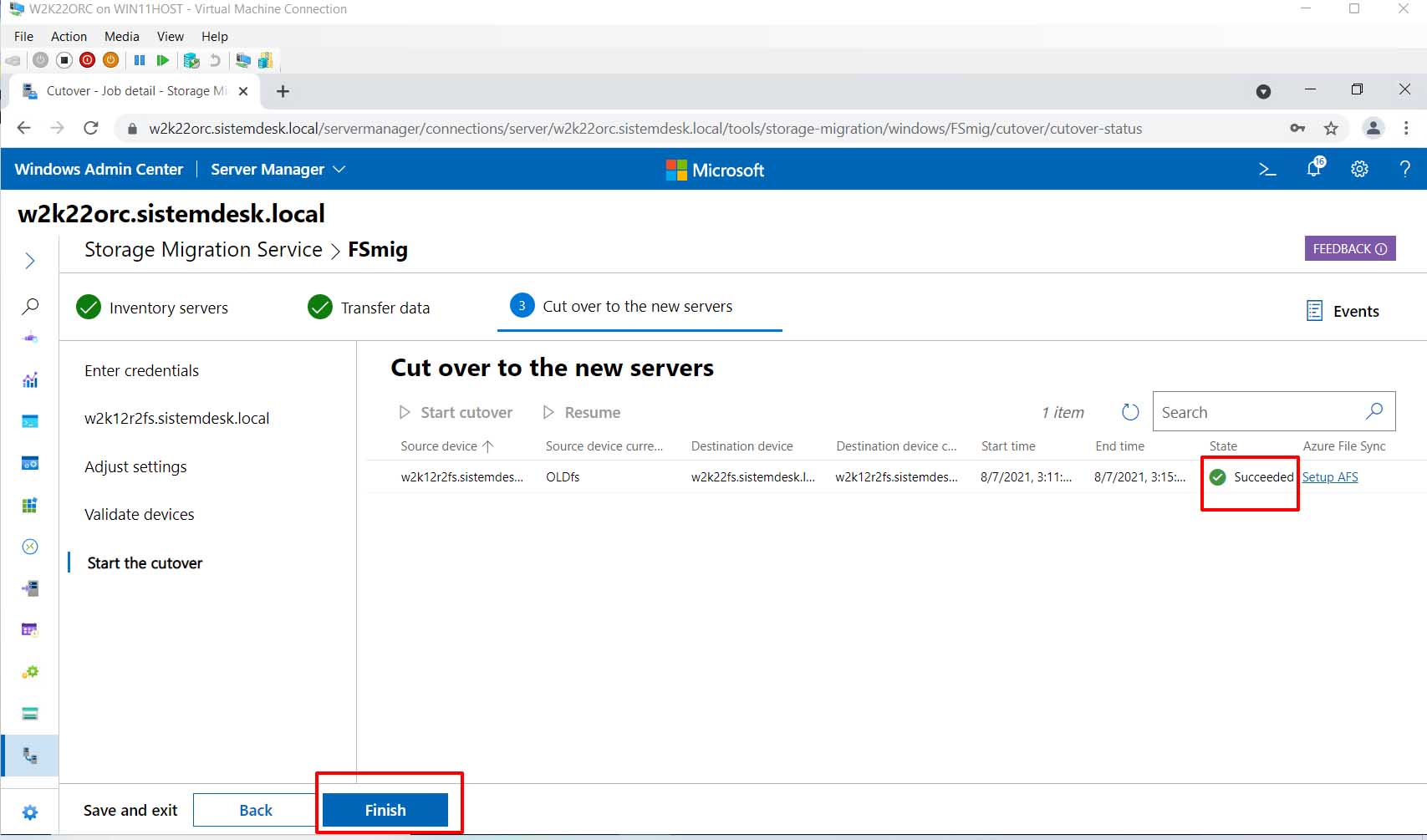Open the File menu
The width and height of the screenshot is (1427, 840).
pos(23,37)
